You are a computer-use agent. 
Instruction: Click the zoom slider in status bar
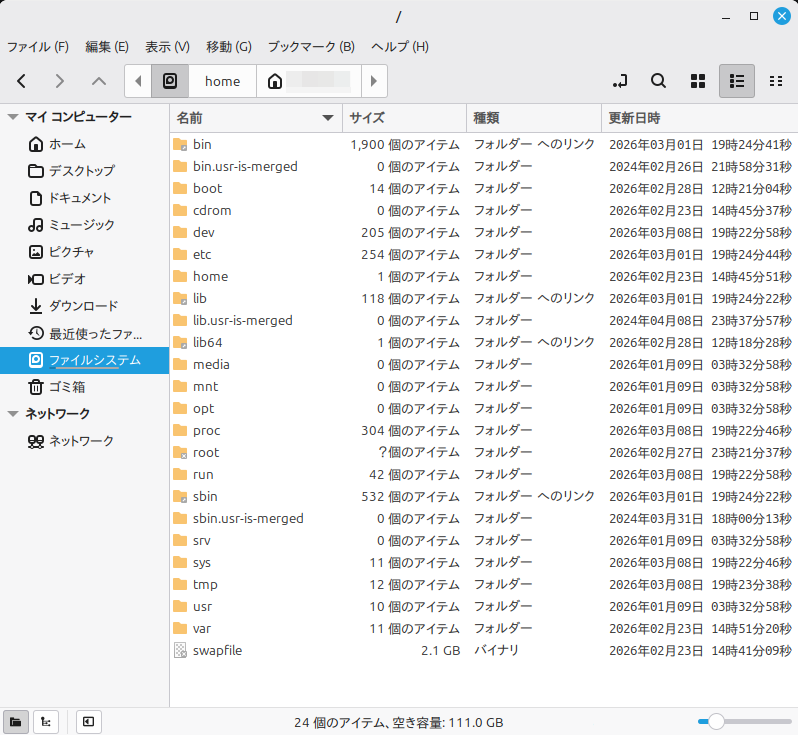(x=716, y=721)
